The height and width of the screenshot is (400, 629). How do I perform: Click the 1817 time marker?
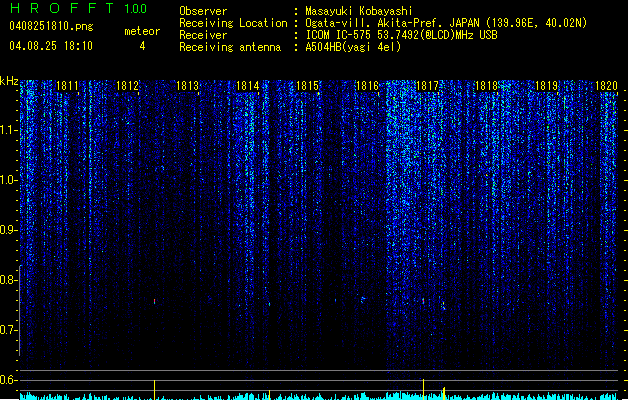(427, 86)
